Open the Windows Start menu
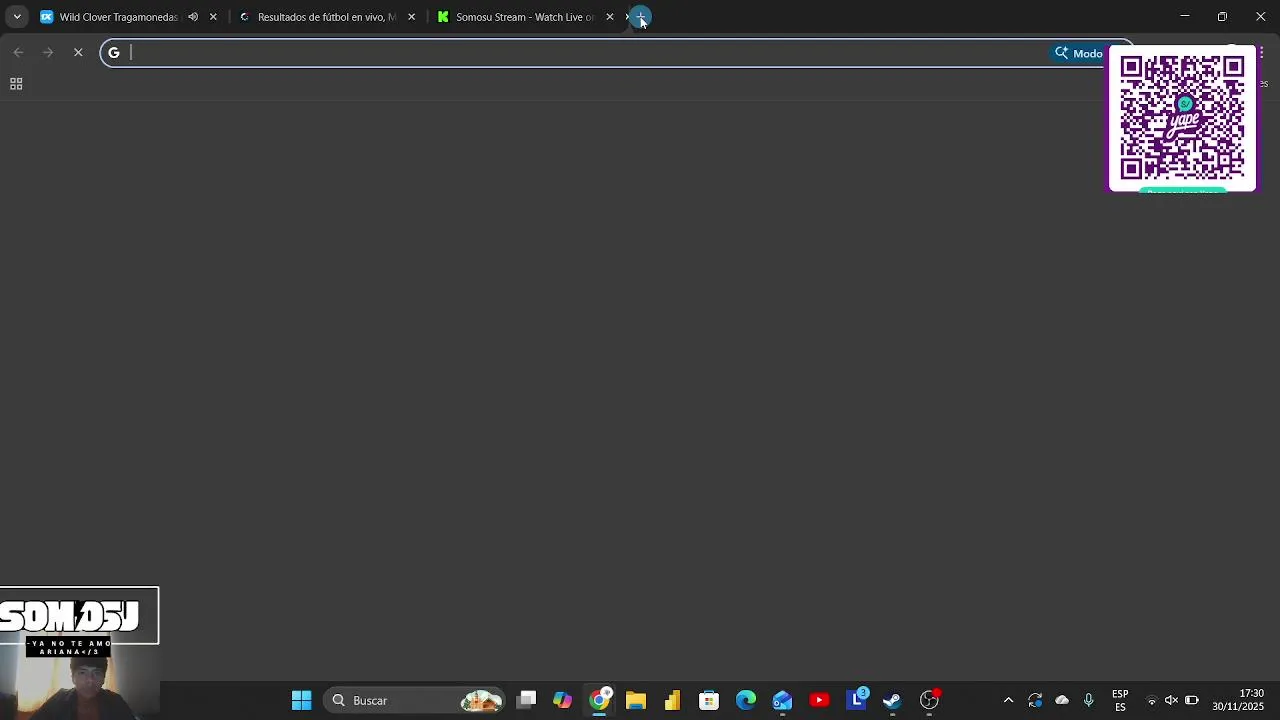 (301, 700)
